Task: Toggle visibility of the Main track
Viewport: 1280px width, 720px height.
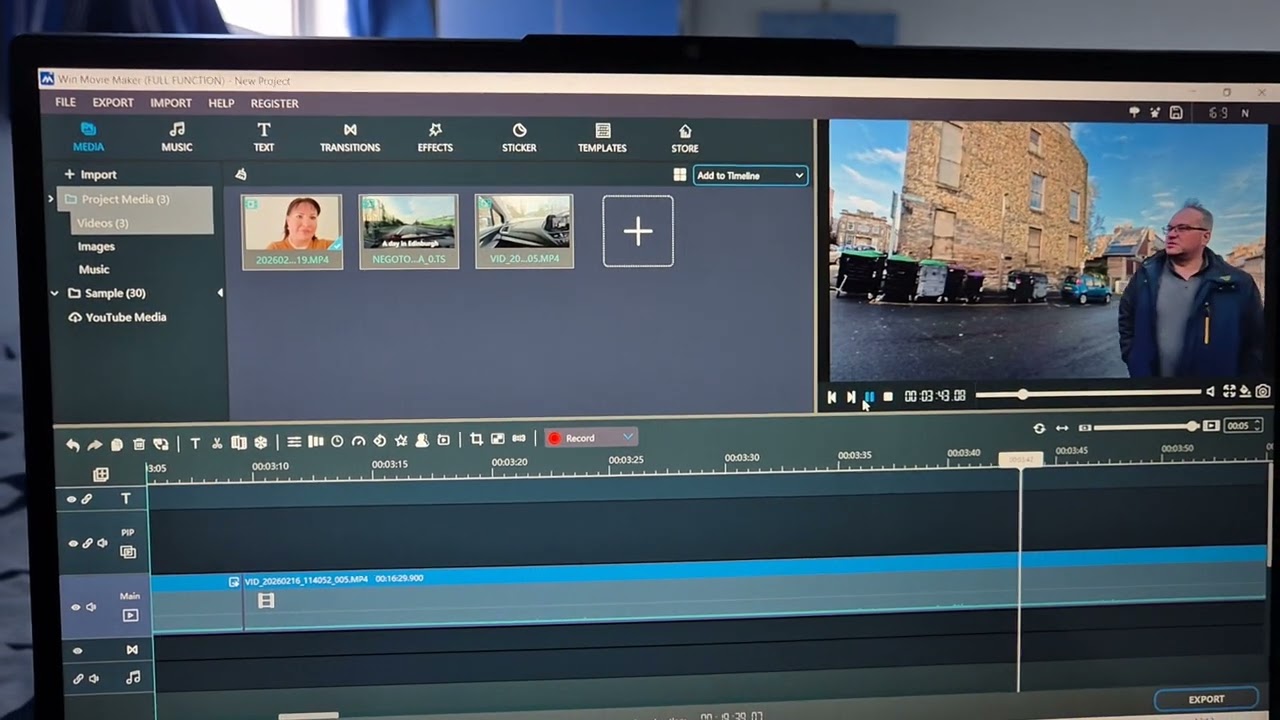Action: pyautogui.click(x=75, y=607)
